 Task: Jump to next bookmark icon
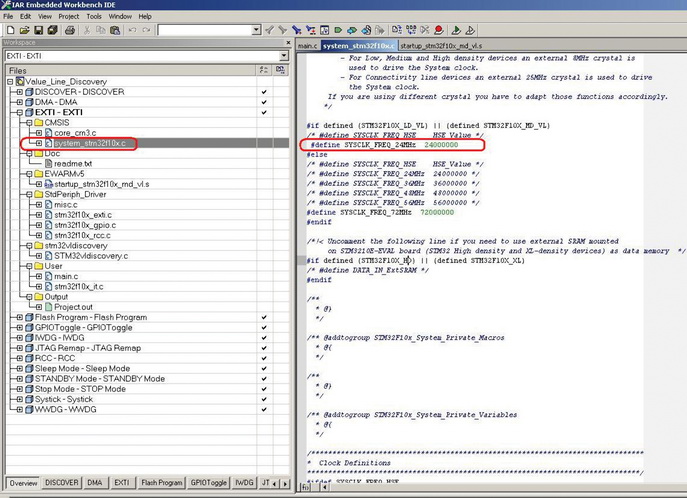(x=352, y=30)
